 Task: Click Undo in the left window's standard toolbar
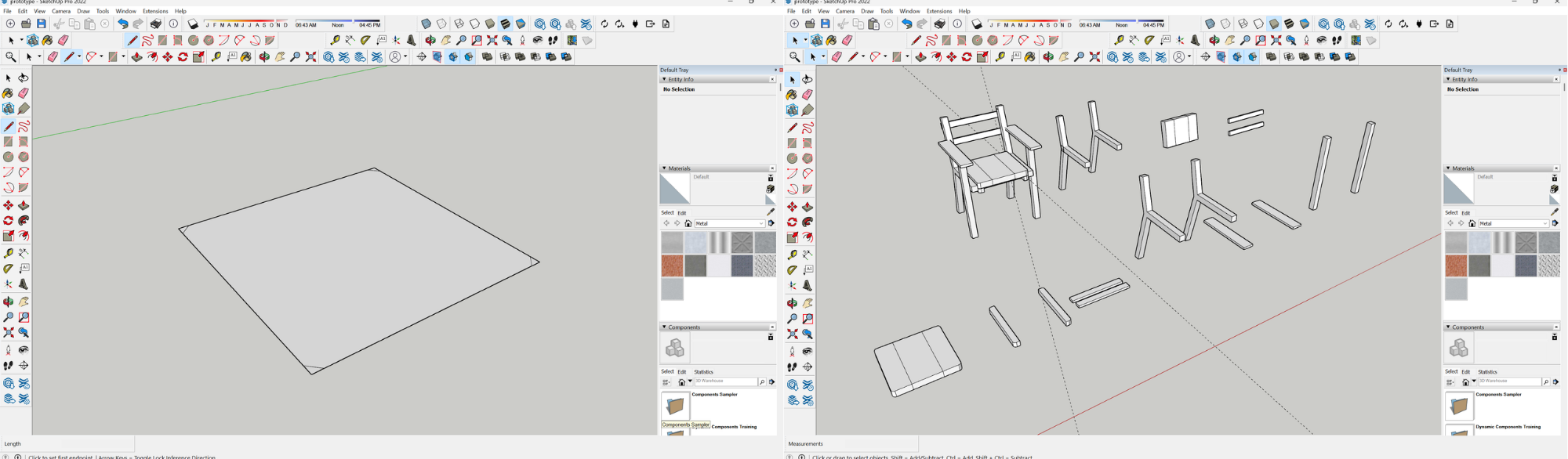point(123,23)
